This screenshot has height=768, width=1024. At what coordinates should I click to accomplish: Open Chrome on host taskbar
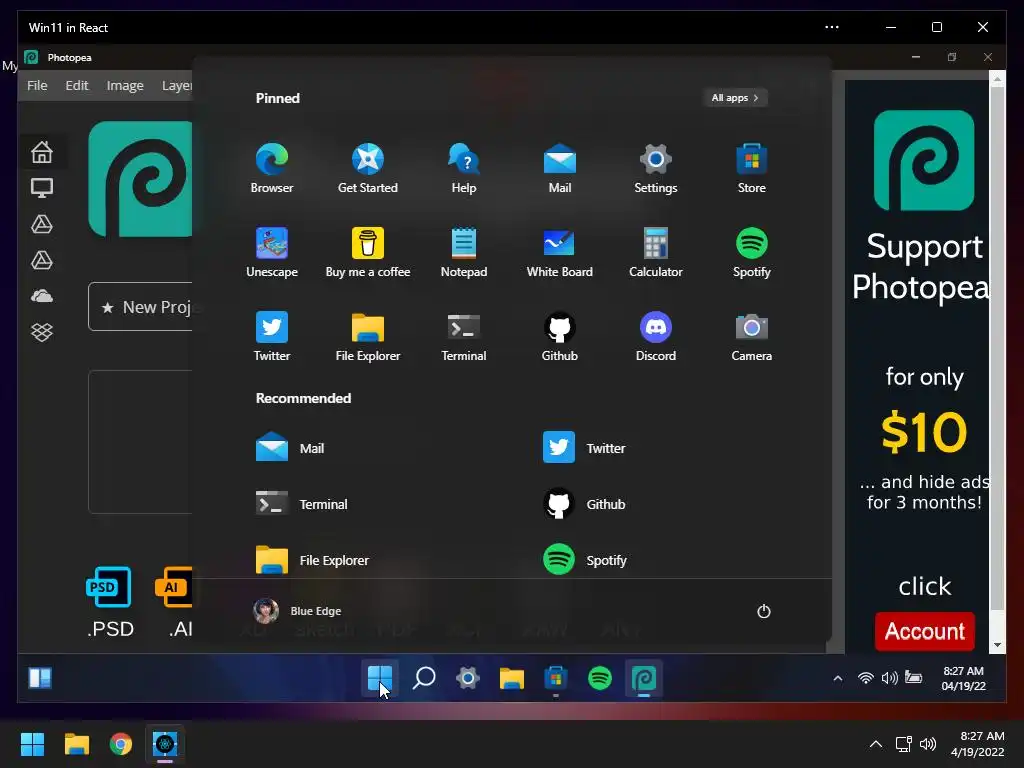click(x=121, y=744)
